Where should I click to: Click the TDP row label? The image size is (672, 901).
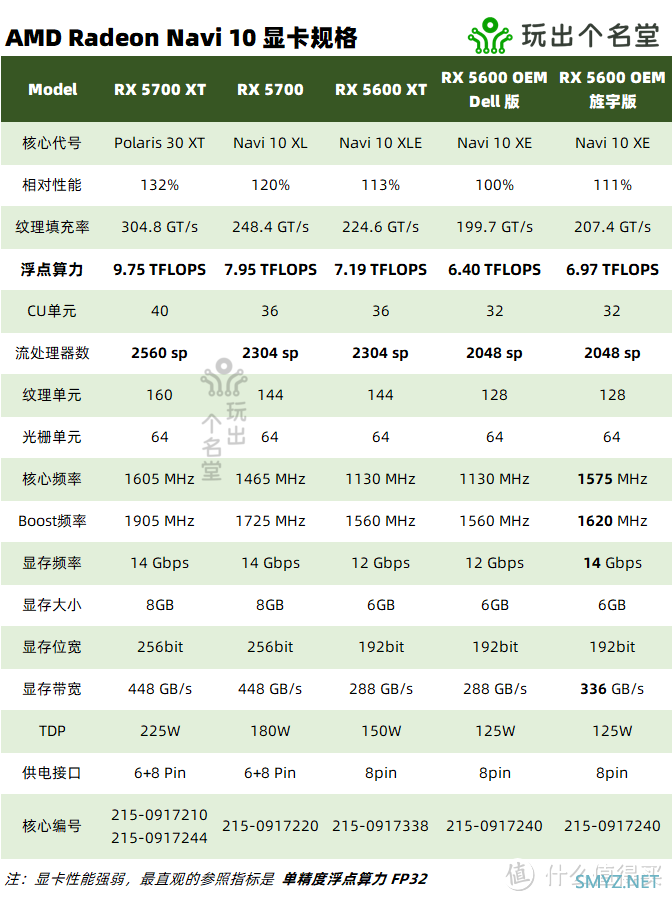tap(52, 731)
